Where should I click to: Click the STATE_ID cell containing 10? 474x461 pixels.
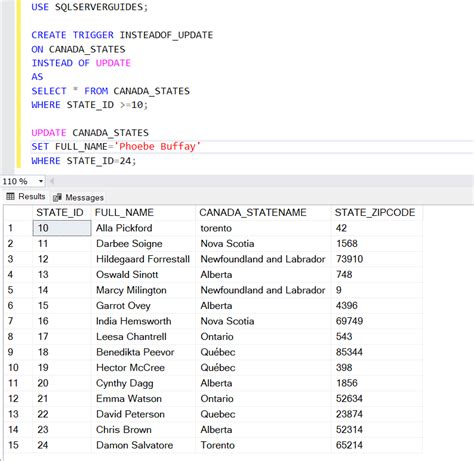tap(62, 228)
